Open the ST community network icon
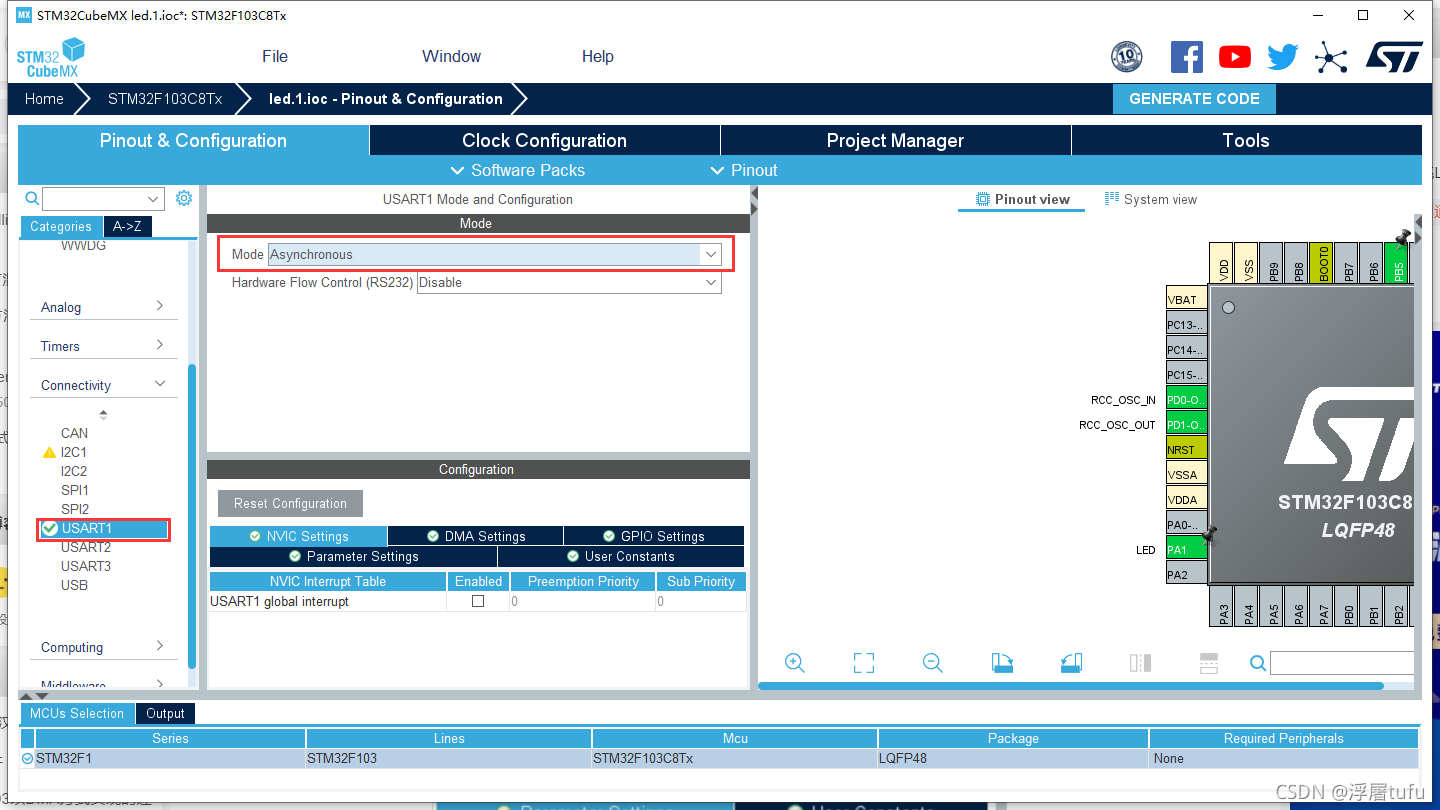The width and height of the screenshot is (1440, 810). (x=1331, y=57)
